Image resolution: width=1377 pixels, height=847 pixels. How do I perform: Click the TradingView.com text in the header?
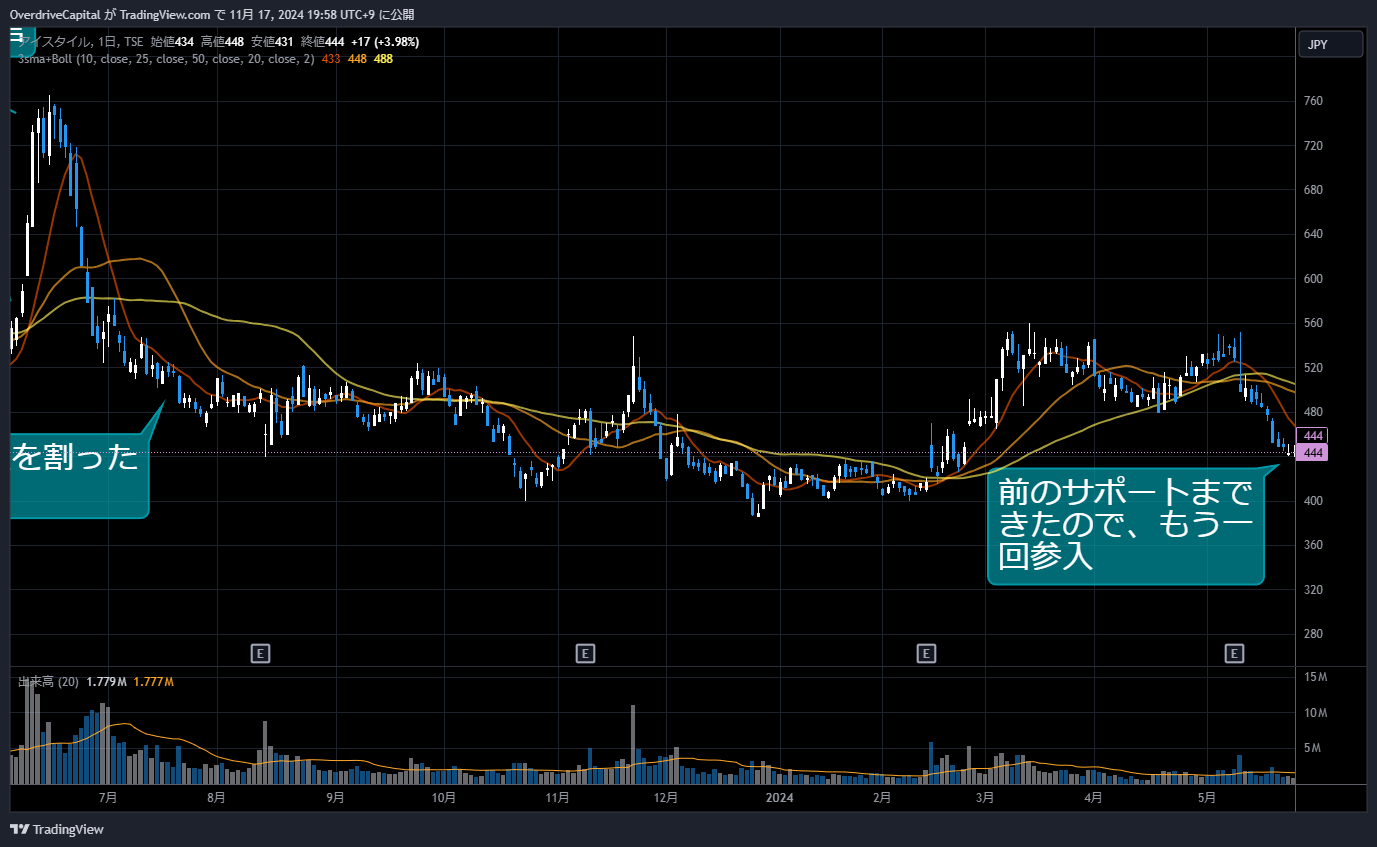click(171, 14)
